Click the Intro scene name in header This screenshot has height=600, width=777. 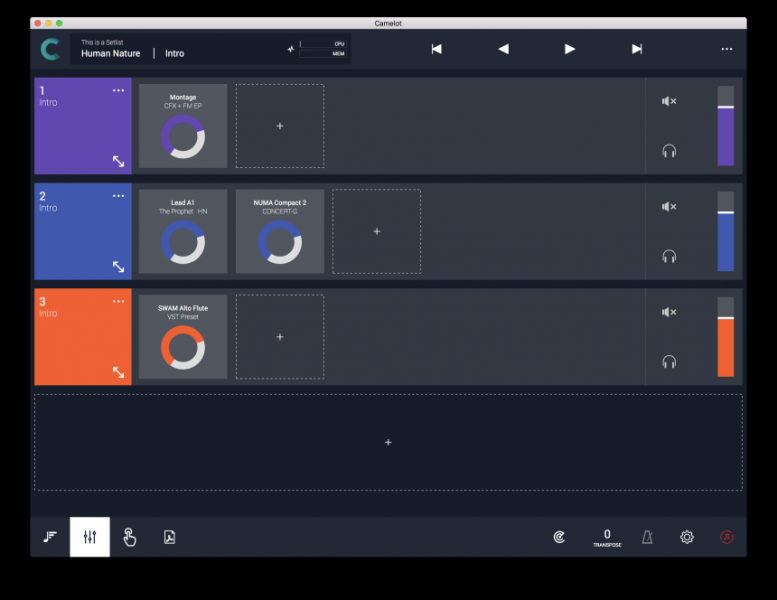coord(174,54)
